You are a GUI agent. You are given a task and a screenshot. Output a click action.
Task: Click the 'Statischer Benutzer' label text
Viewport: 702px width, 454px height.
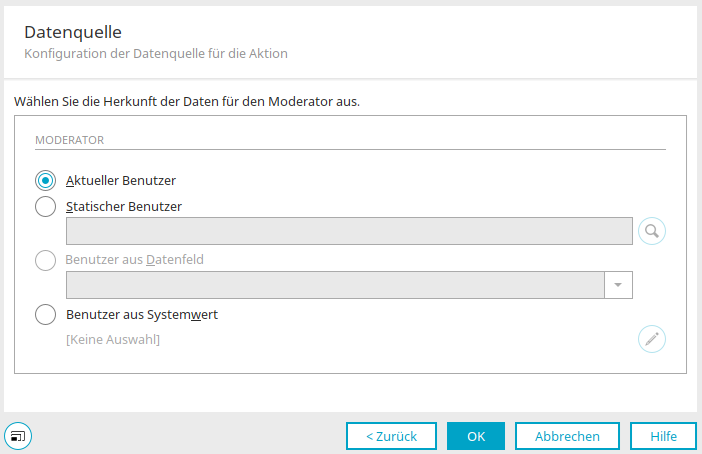(124, 206)
